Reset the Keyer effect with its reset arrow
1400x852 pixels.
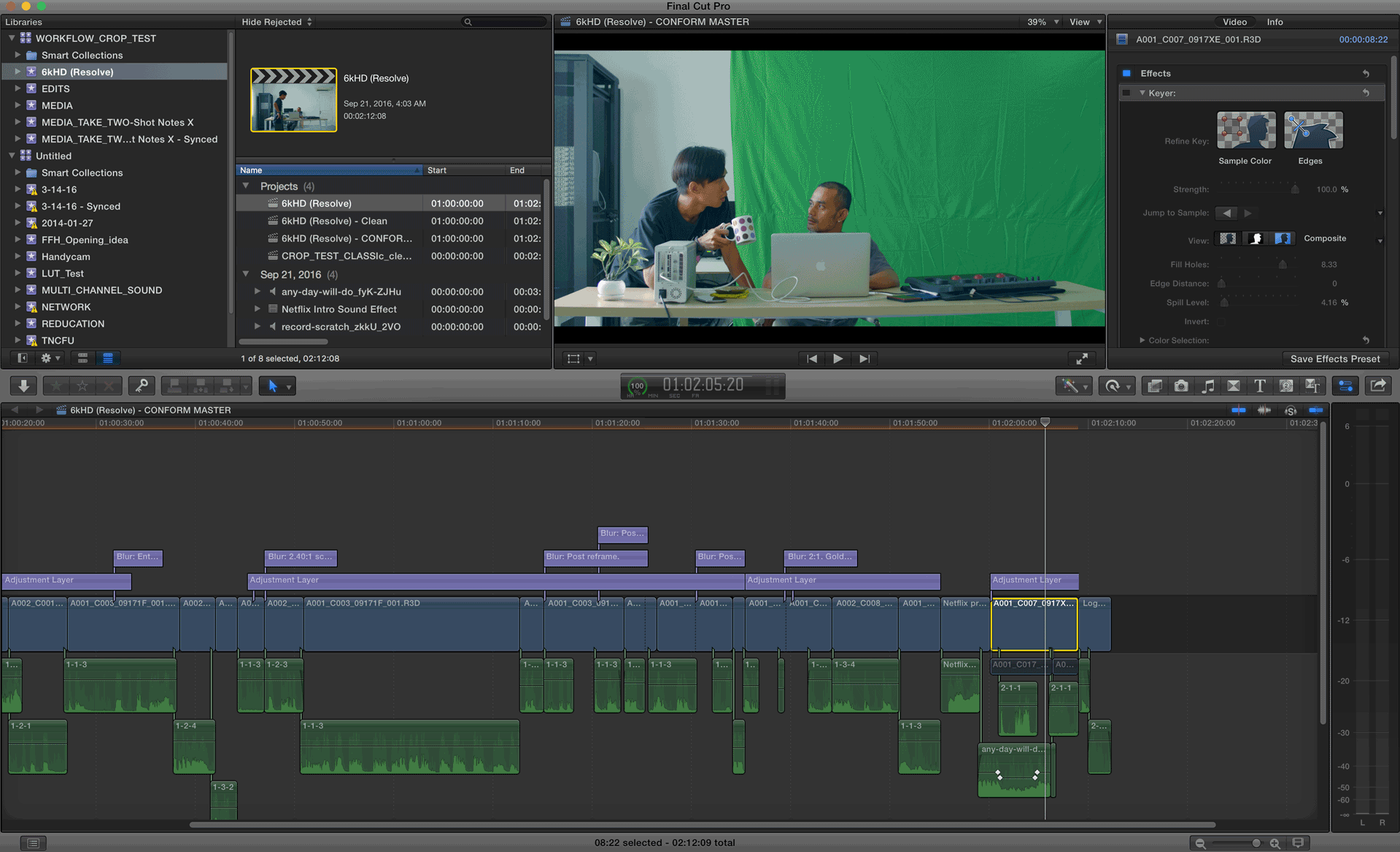click(1366, 93)
